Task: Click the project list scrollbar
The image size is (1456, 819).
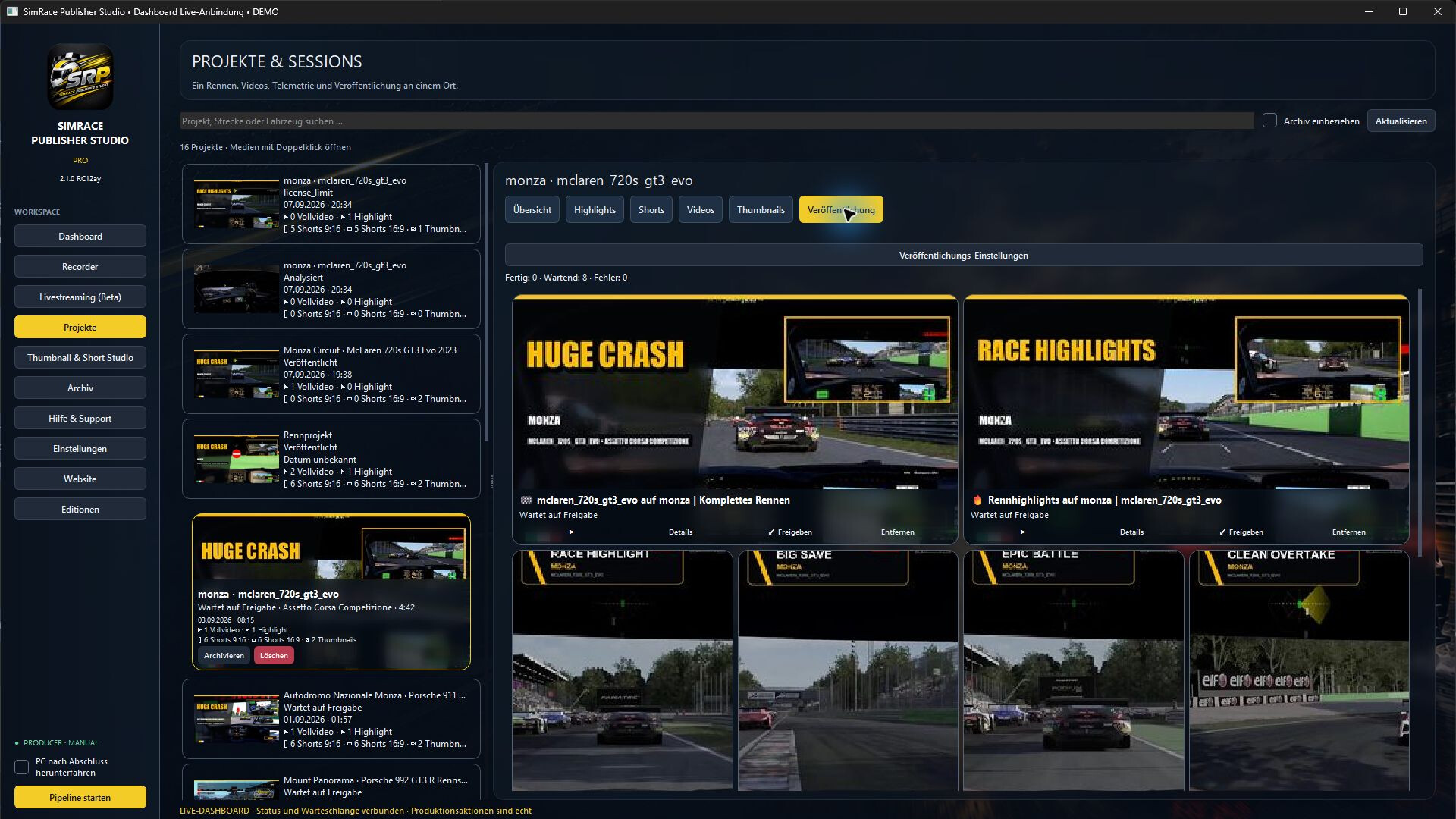Action: pos(486,303)
